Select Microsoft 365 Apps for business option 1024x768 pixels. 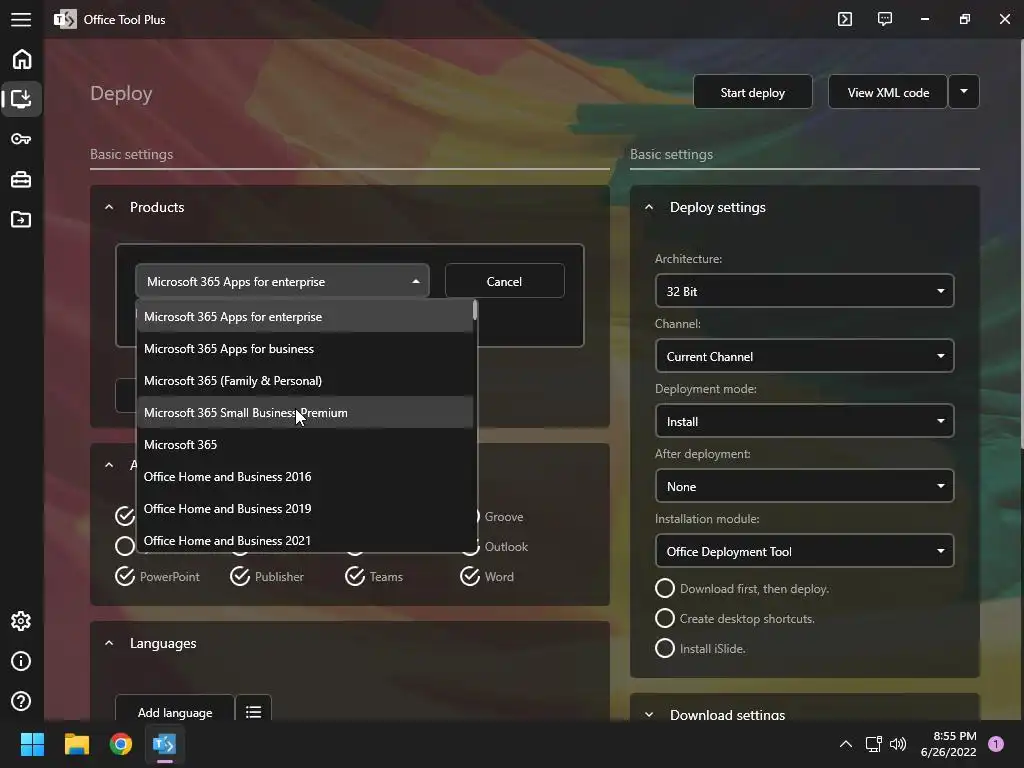[x=304, y=349]
